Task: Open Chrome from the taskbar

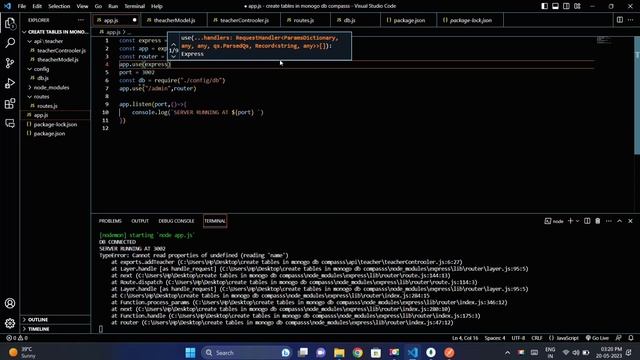Action: pyautogui.click(x=358, y=353)
